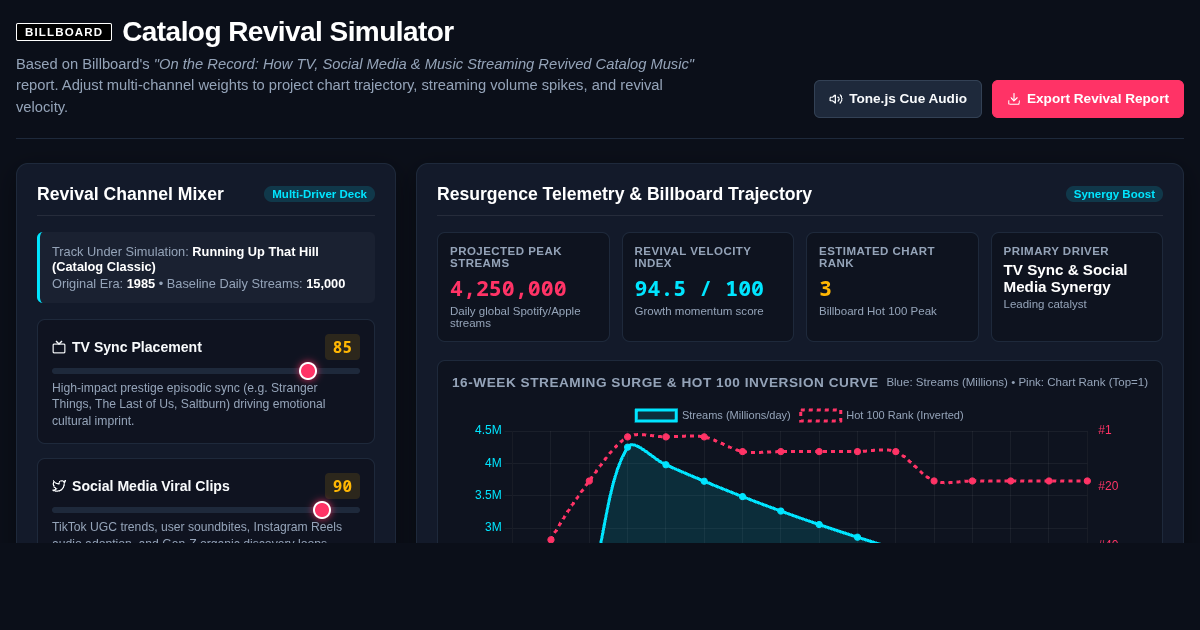Click the TV Sync Placement label
Viewport: 1200px width, 630px height.
point(137,347)
